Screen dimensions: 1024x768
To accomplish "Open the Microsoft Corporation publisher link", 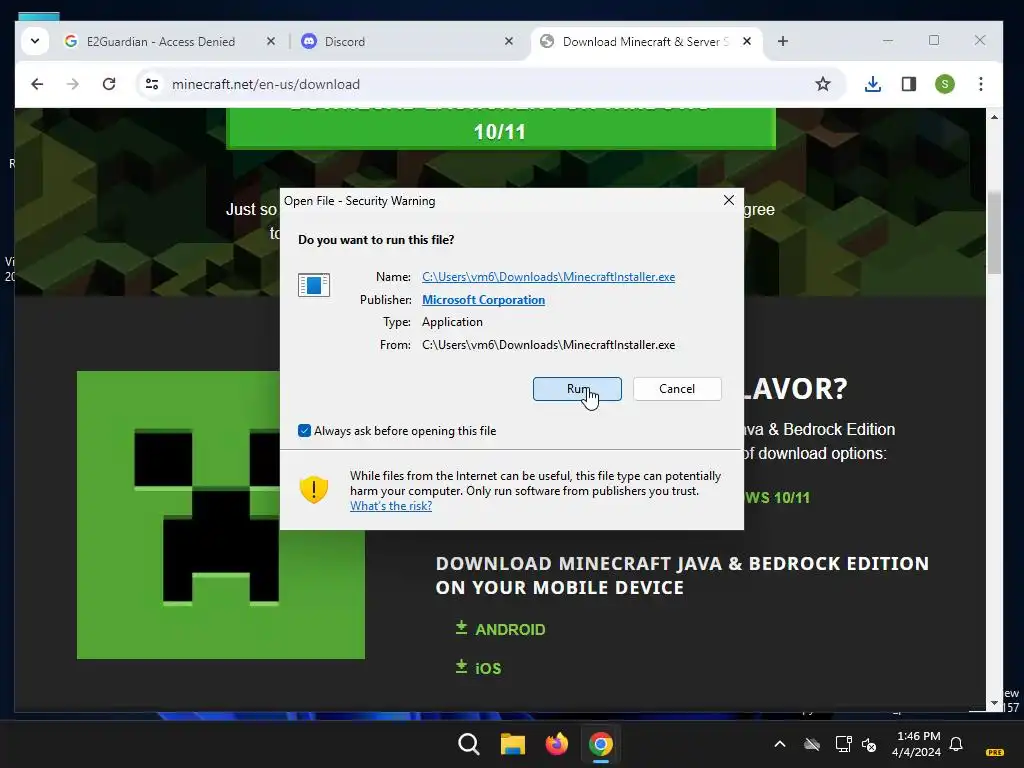I will 483,300.
